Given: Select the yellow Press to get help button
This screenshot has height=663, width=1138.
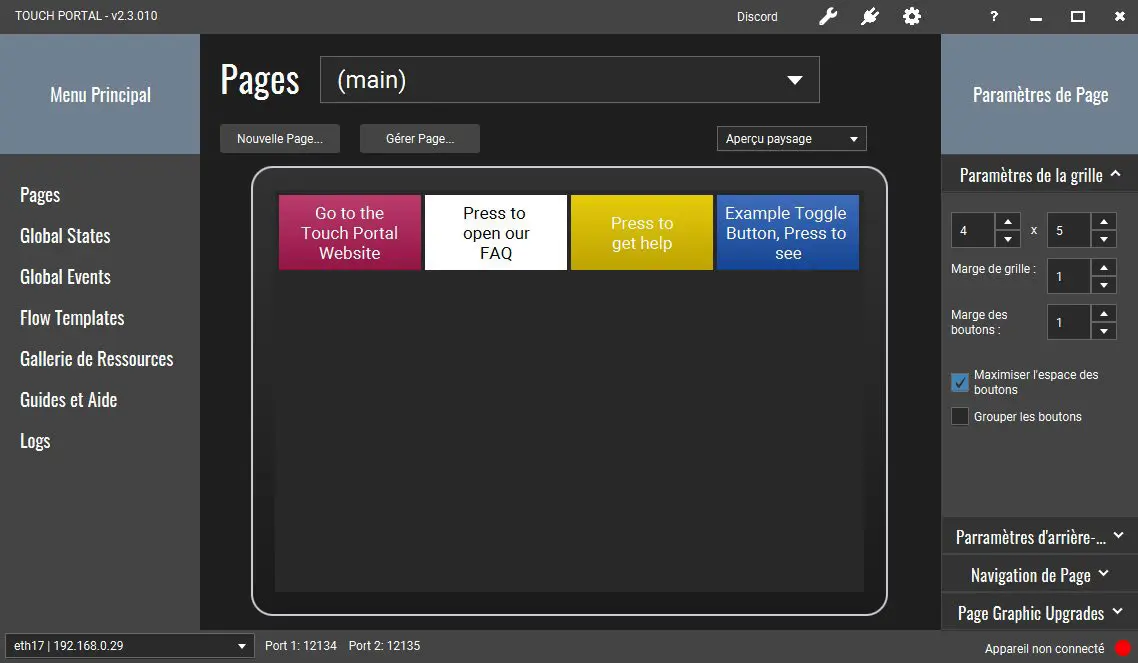Looking at the screenshot, I should click(642, 233).
